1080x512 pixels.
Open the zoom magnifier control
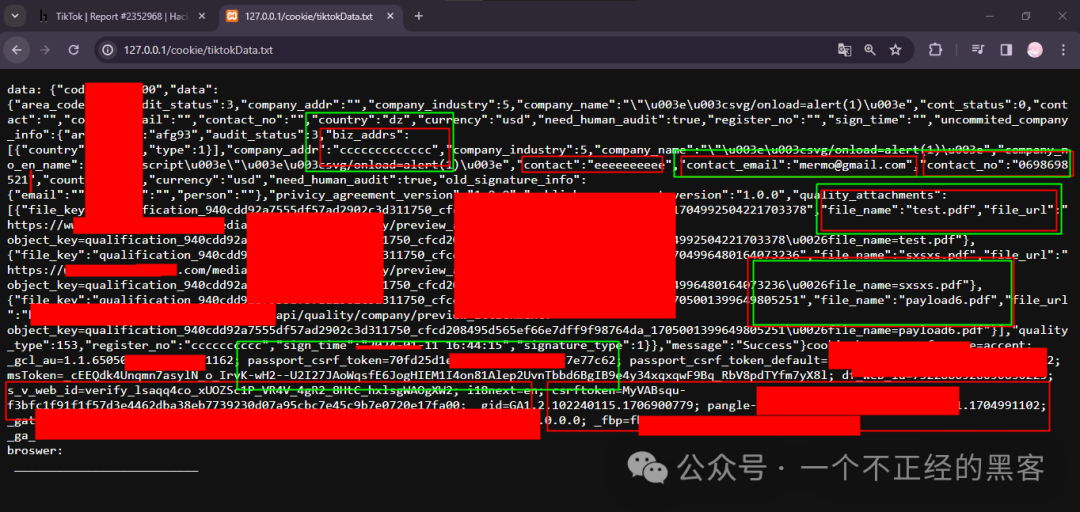(x=870, y=50)
